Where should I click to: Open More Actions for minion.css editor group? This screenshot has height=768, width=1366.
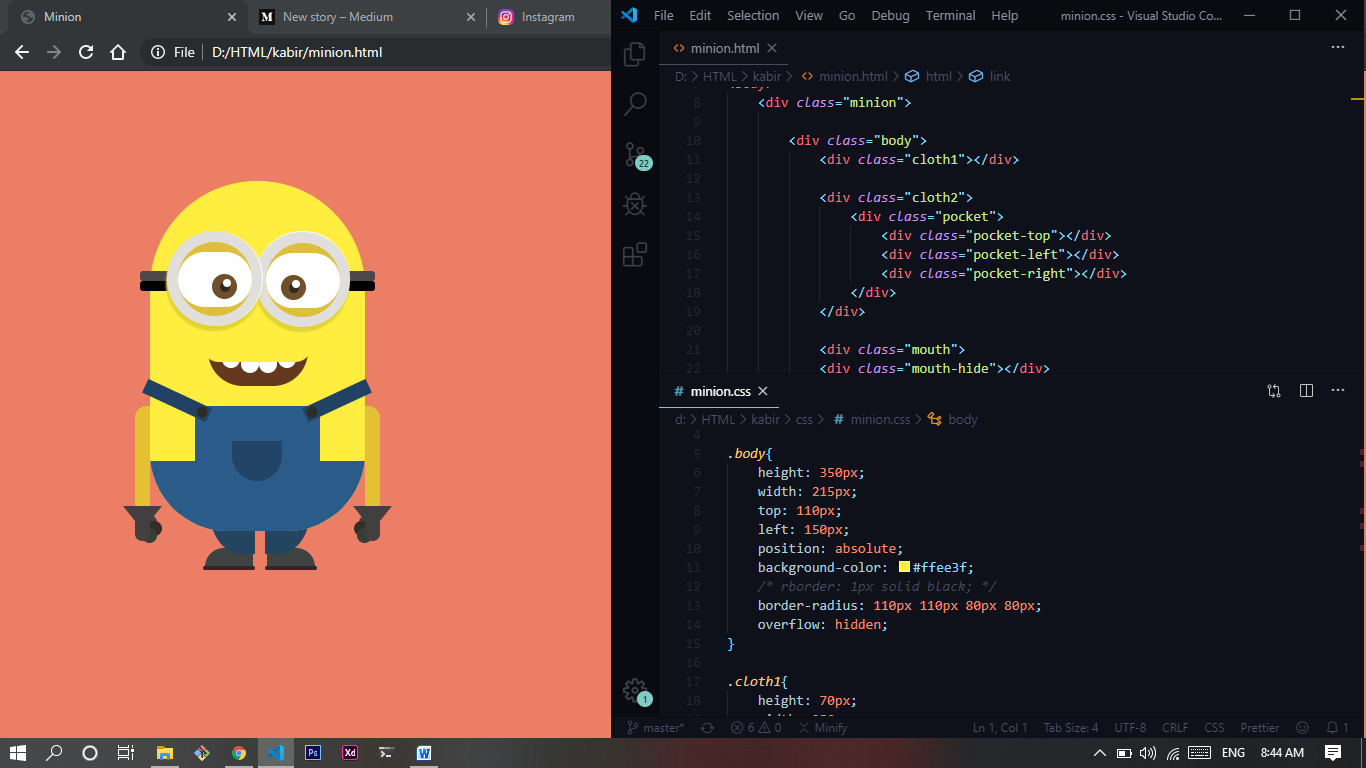point(1338,391)
